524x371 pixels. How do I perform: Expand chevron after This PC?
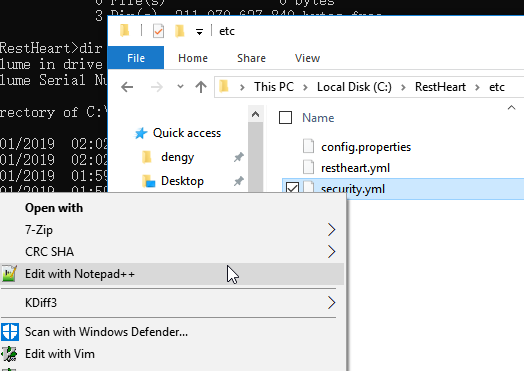click(305, 88)
